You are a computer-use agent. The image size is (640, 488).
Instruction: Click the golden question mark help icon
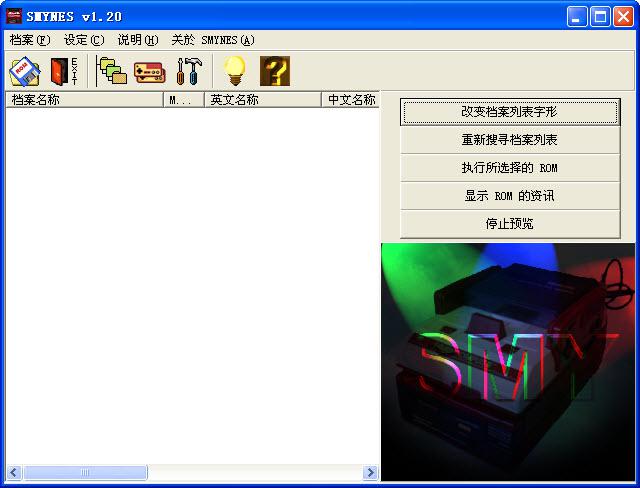275,71
